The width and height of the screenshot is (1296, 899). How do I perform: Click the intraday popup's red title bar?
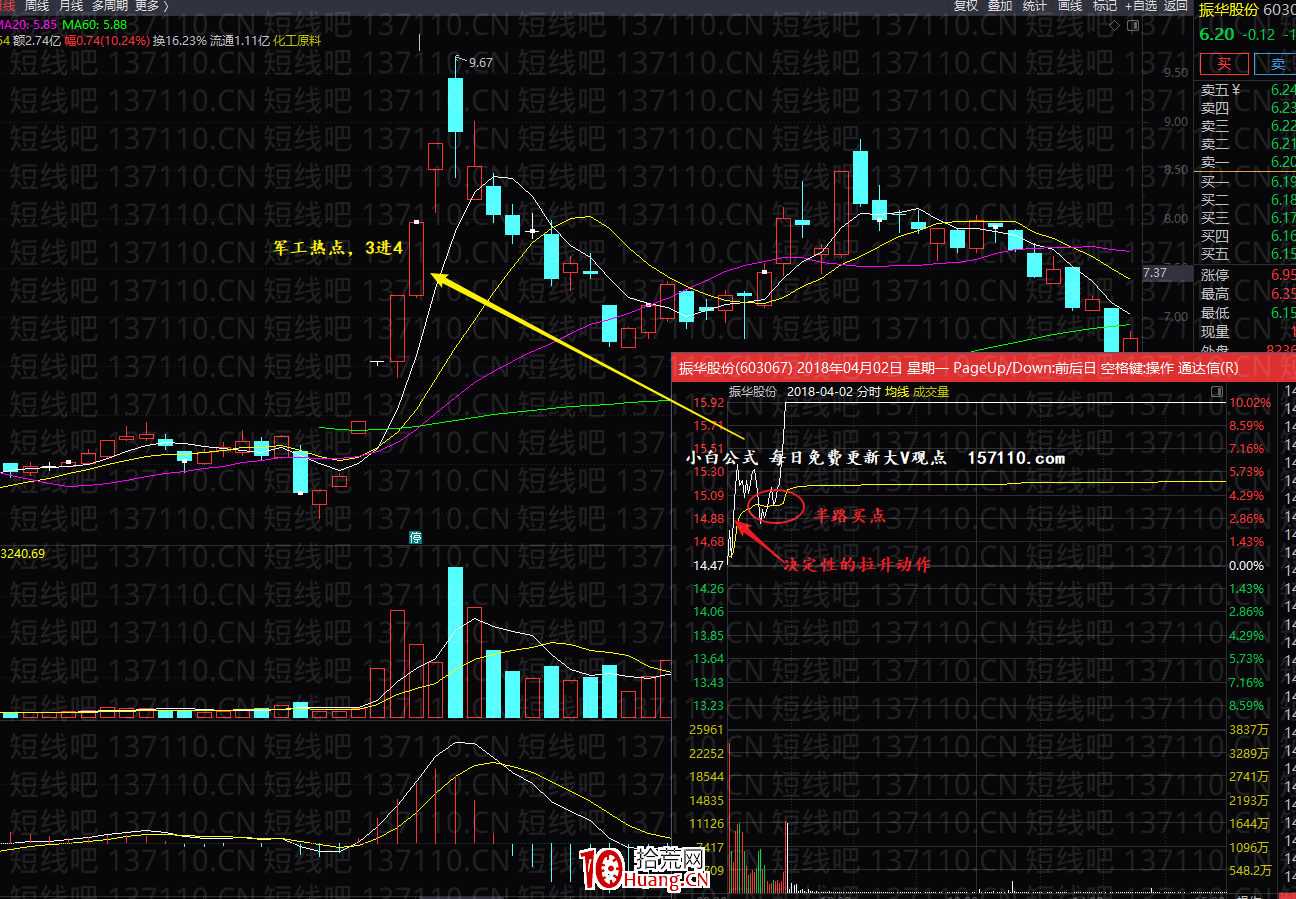point(983,367)
